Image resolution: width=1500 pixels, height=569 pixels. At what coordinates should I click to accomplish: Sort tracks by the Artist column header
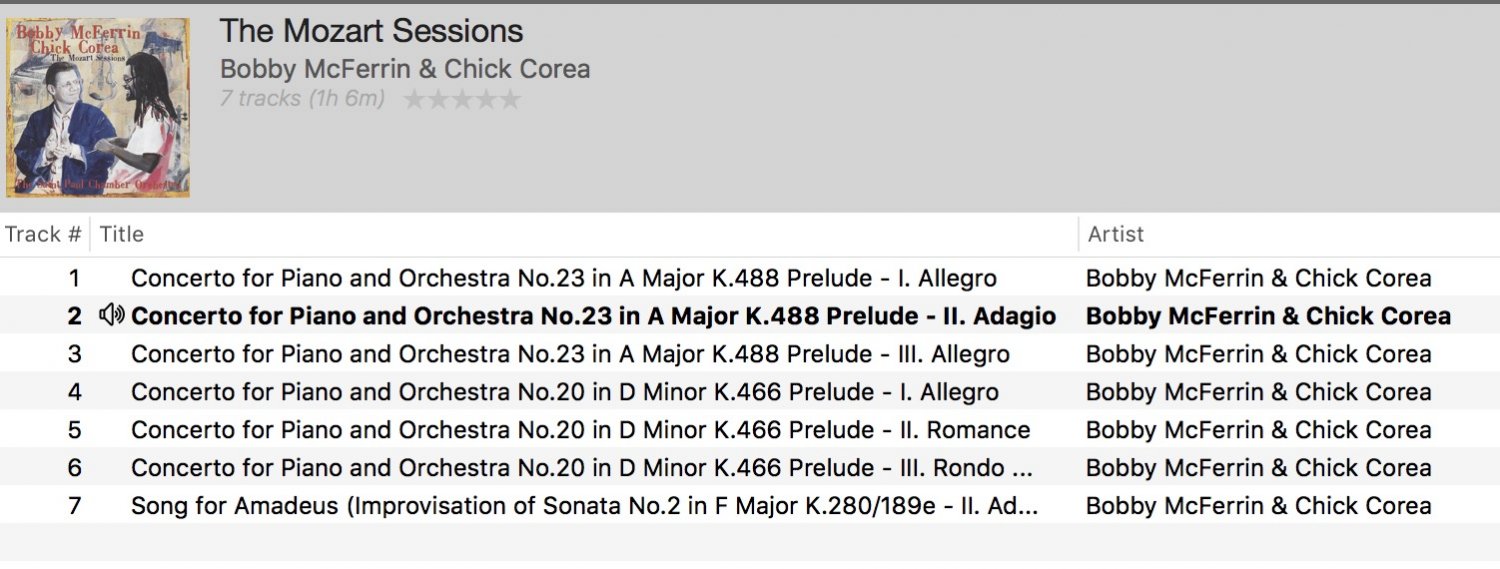tap(1116, 234)
